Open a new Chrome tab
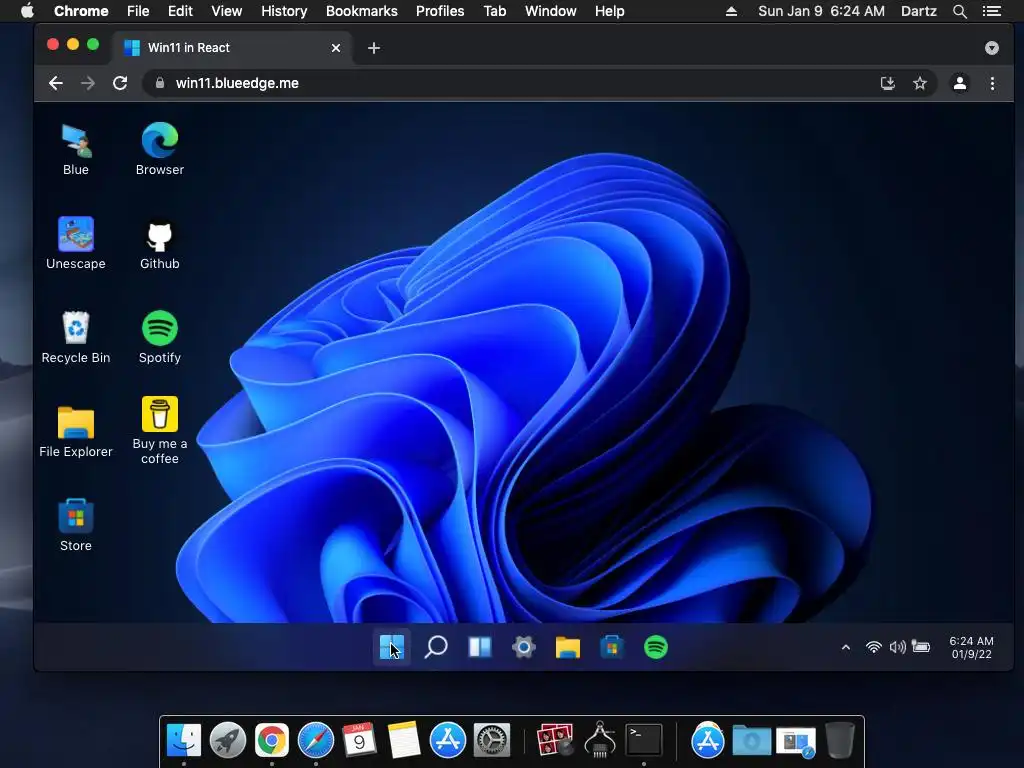Viewport: 1024px width, 768px height. (x=374, y=48)
